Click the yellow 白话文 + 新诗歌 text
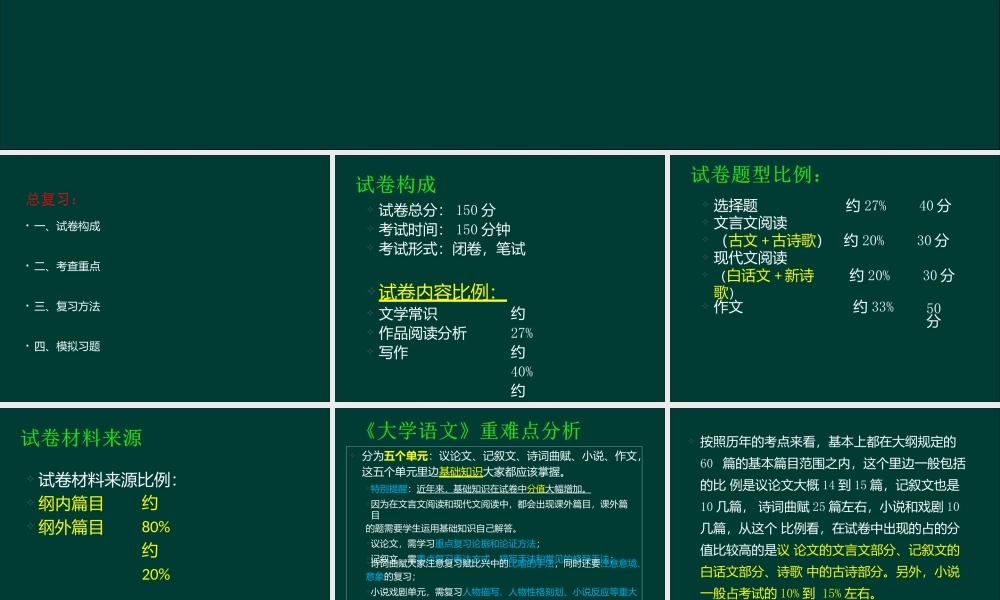The width and height of the screenshot is (1000, 600). pyautogui.click(x=764, y=284)
